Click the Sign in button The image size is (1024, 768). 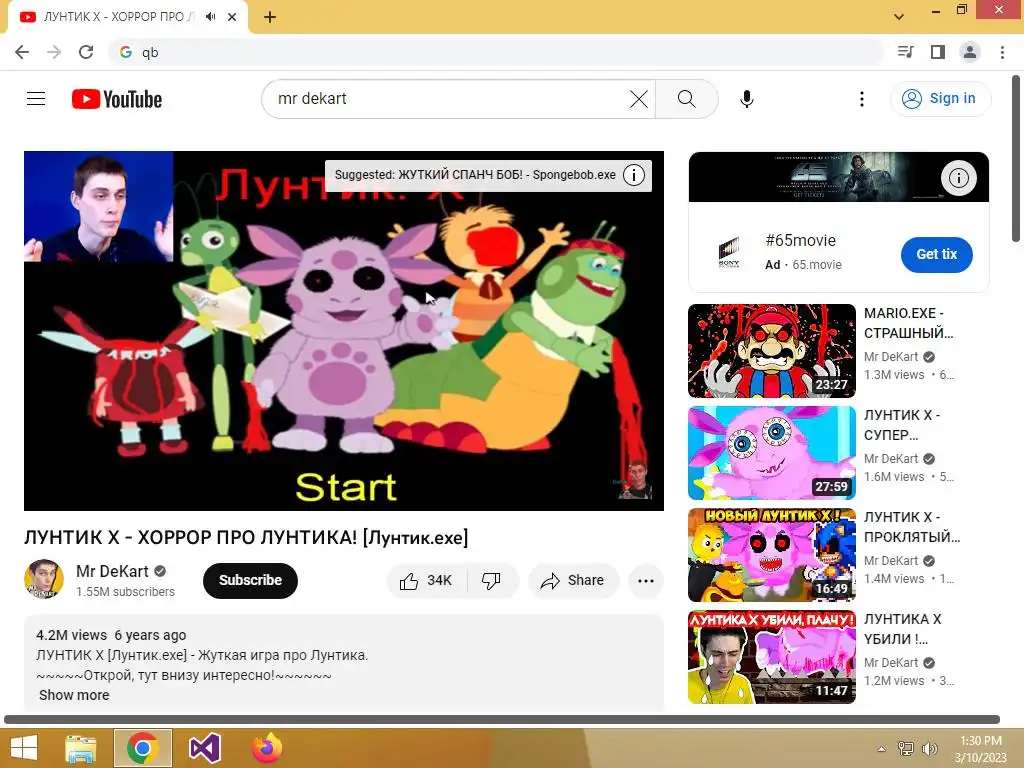(940, 99)
